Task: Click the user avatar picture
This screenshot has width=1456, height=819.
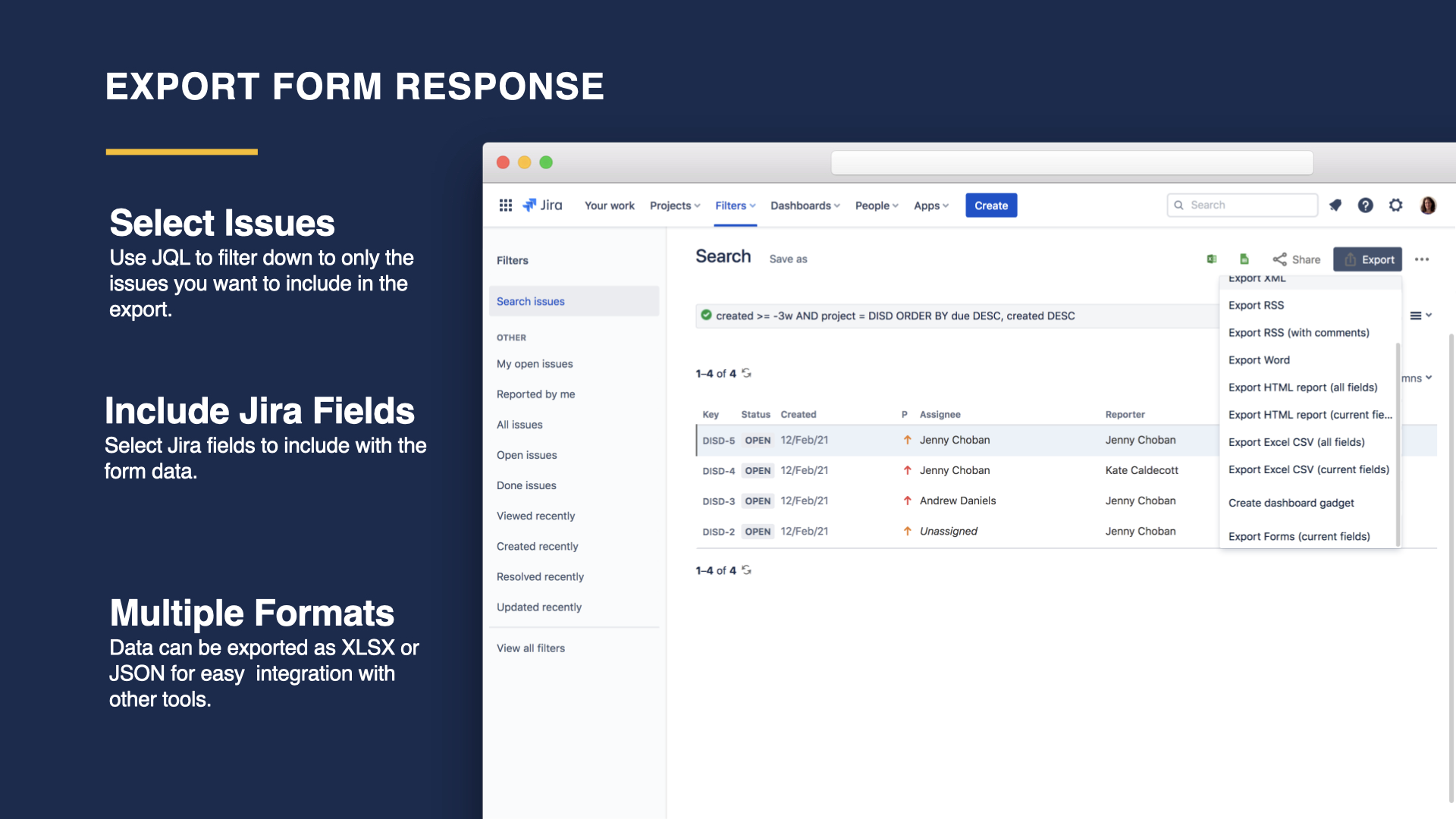Action: (x=1428, y=205)
